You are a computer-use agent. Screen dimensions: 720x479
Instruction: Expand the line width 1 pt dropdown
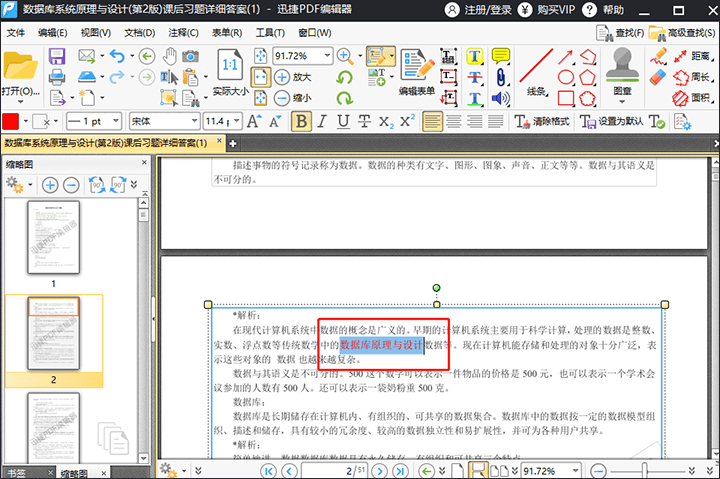(115, 121)
